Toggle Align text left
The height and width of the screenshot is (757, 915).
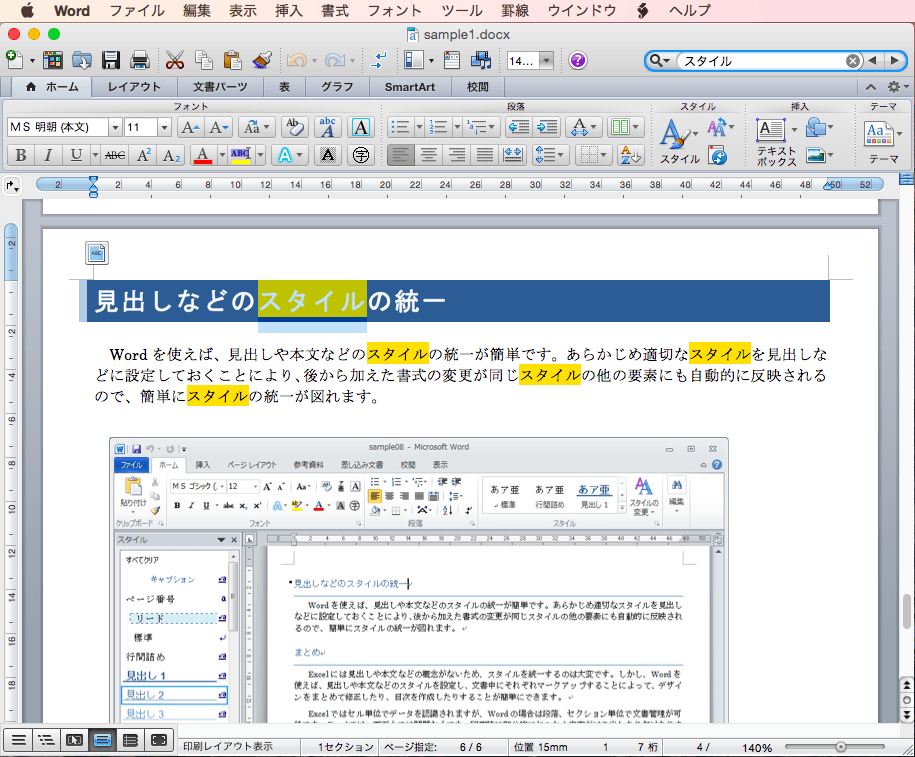point(400,155)
